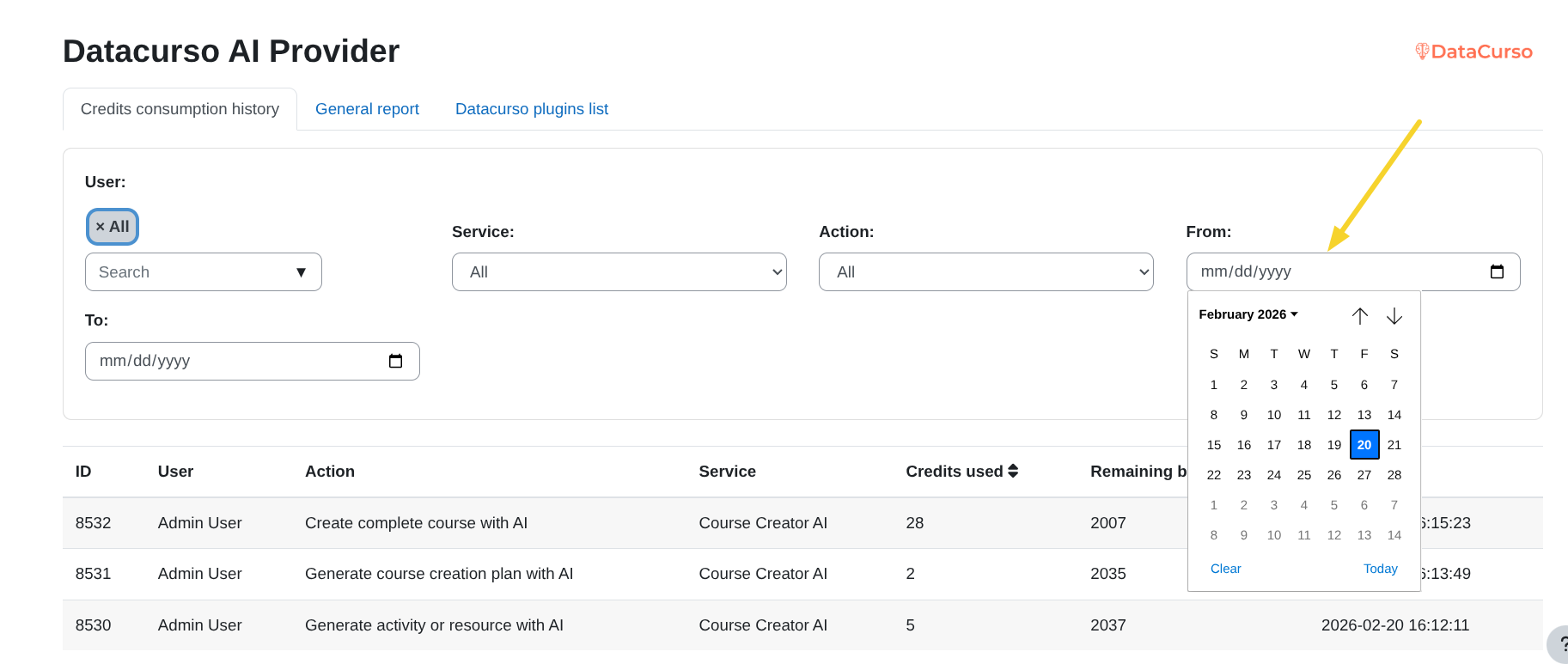Click Clear in the date picker

tap(1225, 569)
